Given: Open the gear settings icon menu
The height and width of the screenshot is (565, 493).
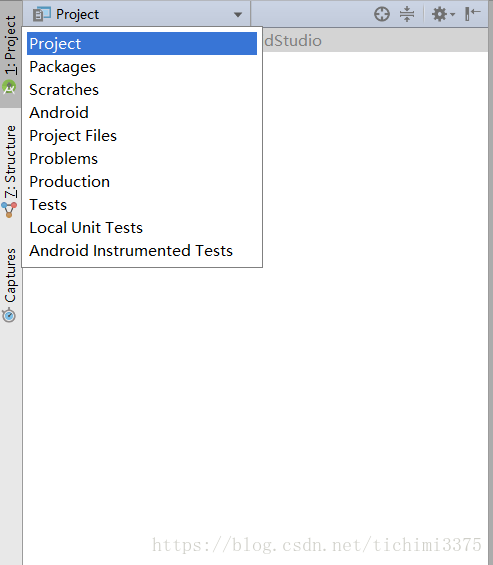Looking at the screenshot, I should click(x=439, y=14).
